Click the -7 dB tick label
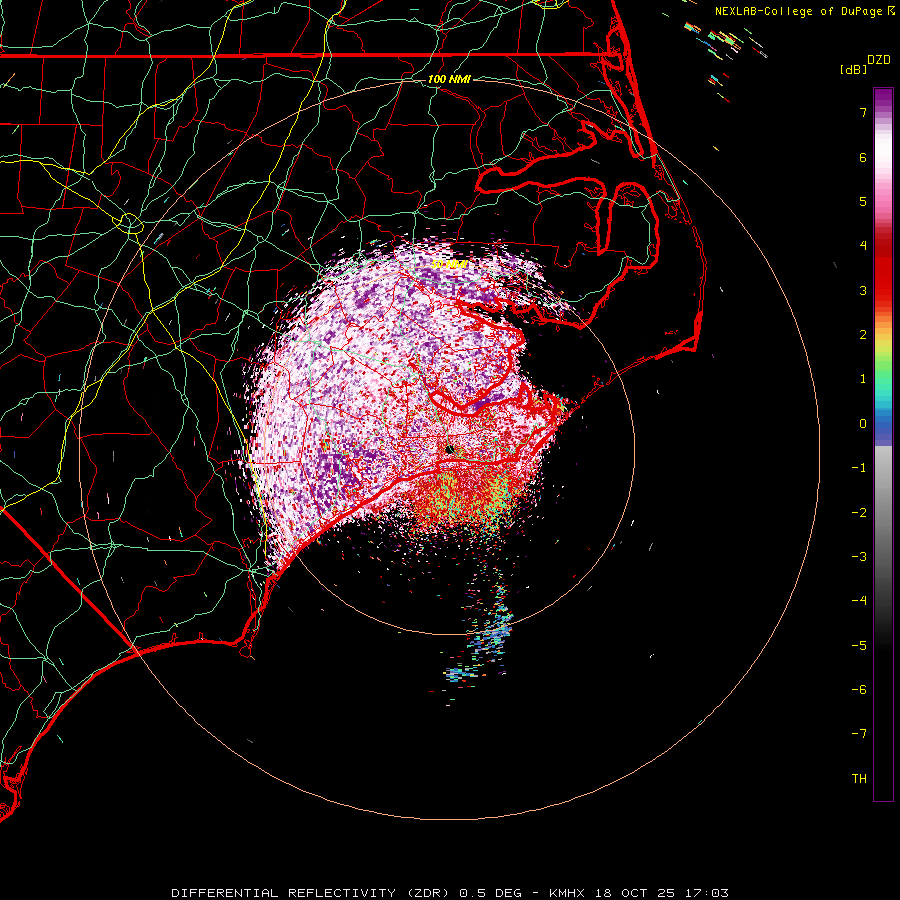Viewport: 900px width, 900px height. tap(859, 734)
